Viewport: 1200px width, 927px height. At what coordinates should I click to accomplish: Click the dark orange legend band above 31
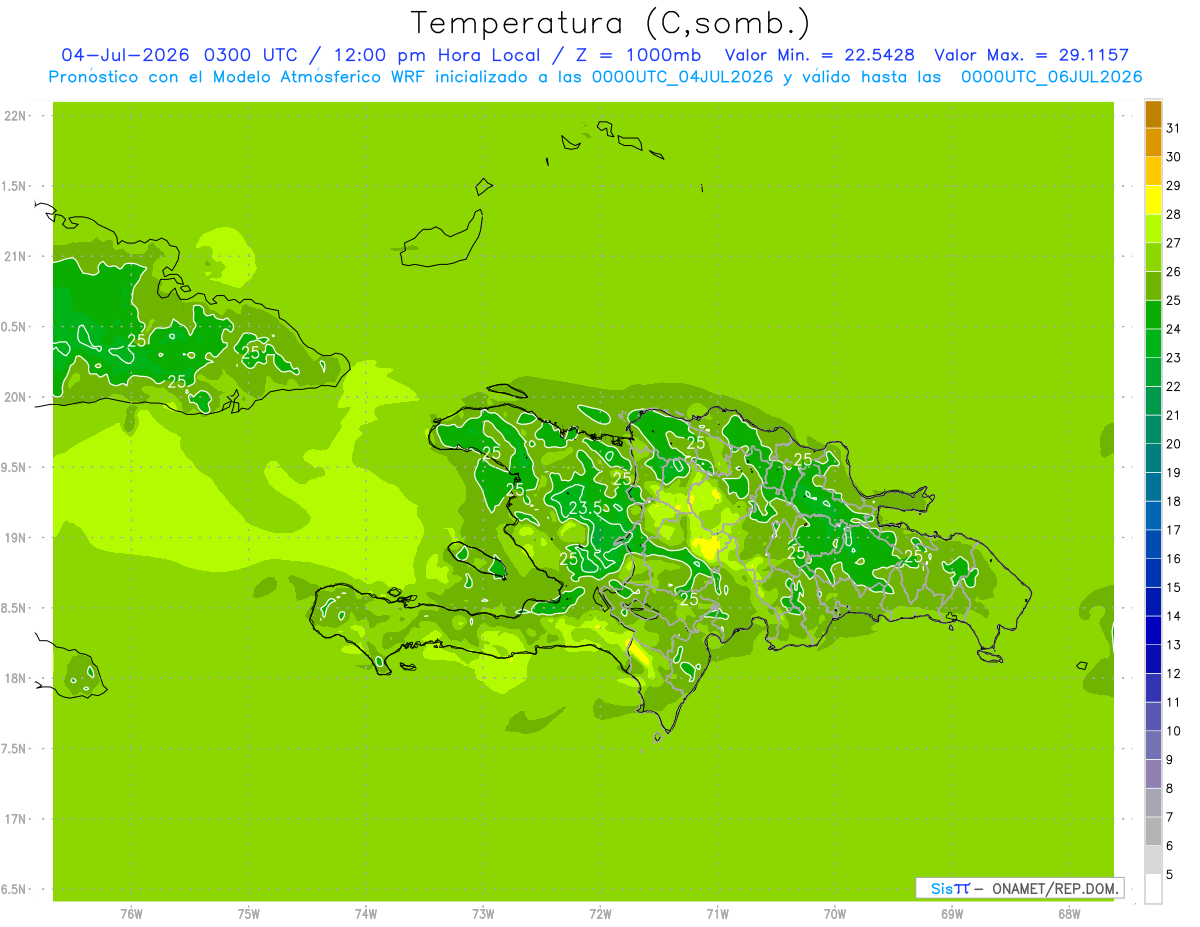(1153, 114)
